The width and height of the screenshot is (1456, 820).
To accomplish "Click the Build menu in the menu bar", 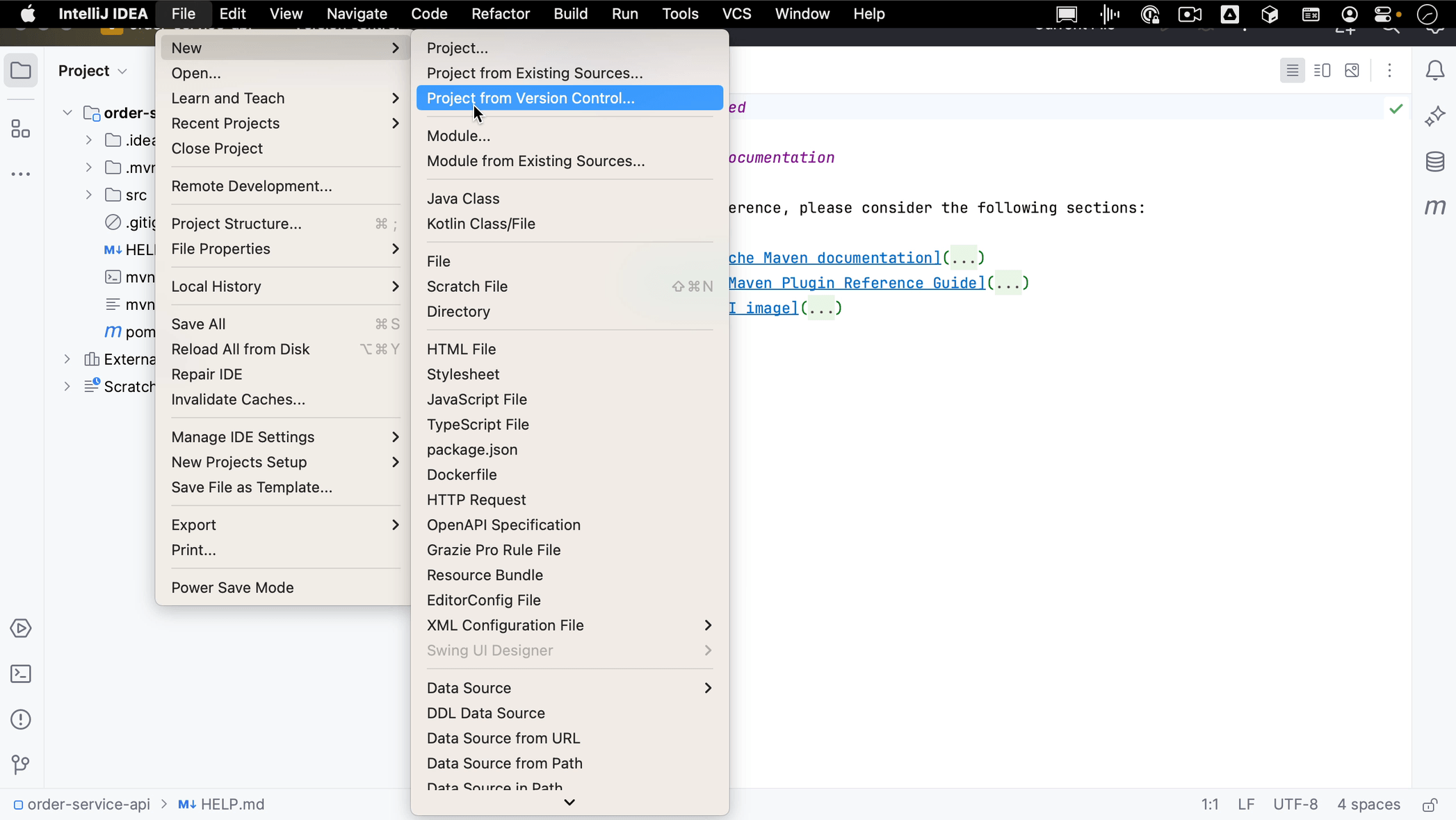I will coord(570,14).
